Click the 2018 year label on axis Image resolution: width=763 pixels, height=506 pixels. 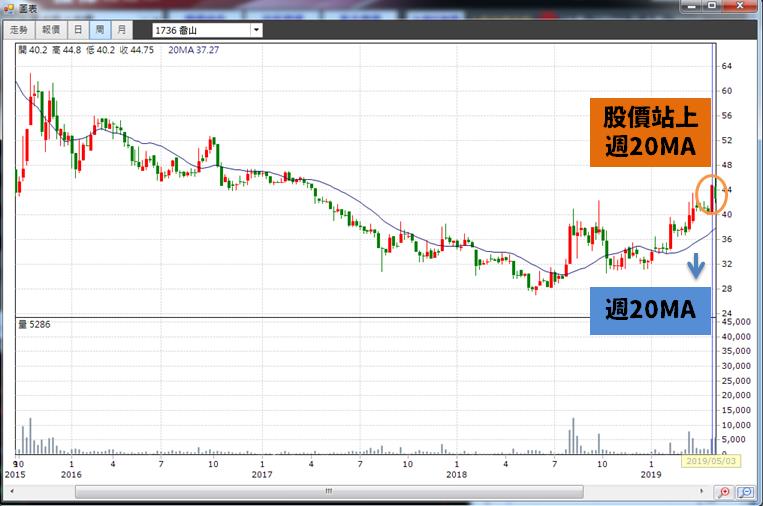[456, 474]
